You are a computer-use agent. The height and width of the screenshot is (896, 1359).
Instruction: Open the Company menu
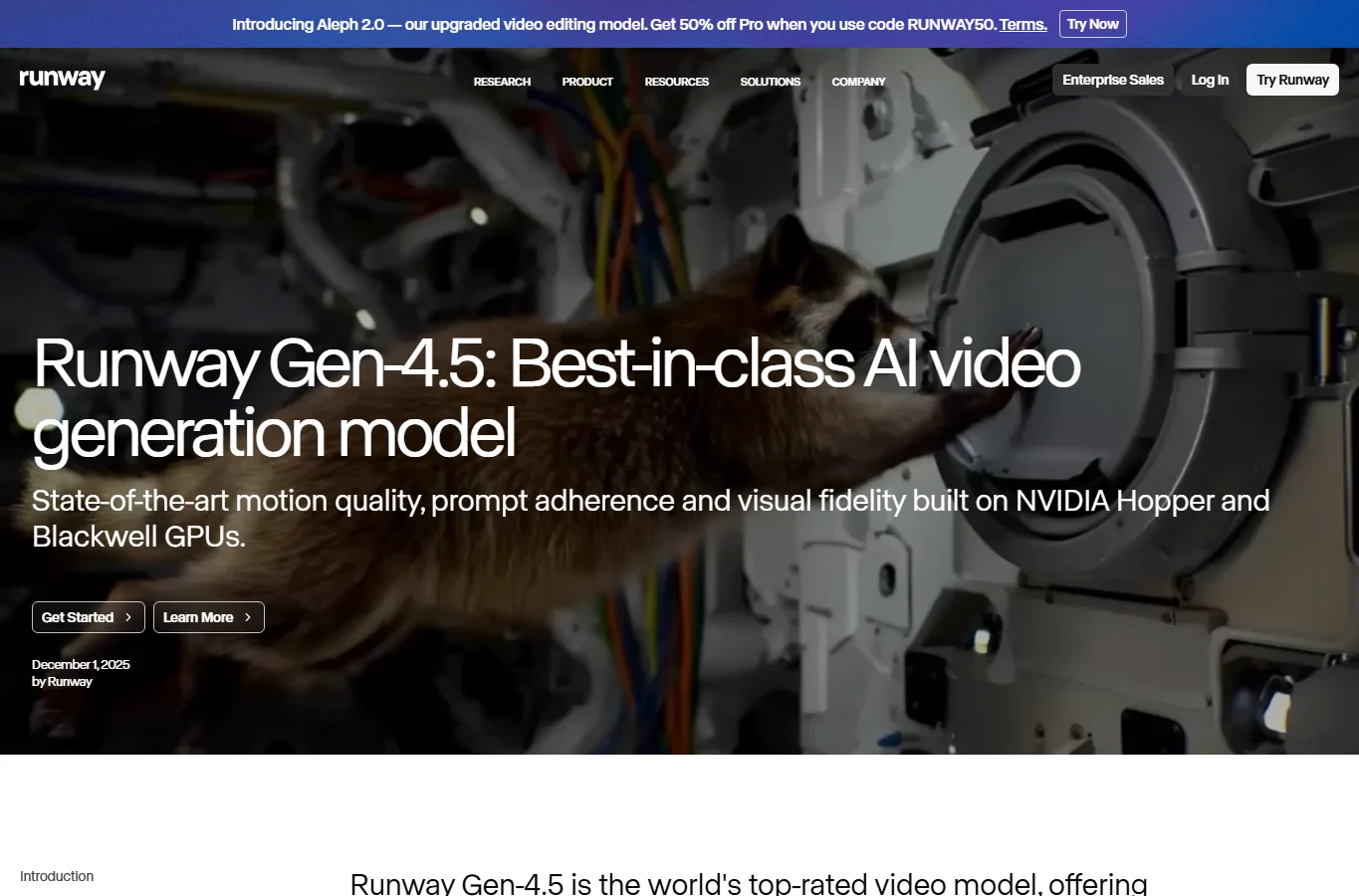tap(858, 82)
